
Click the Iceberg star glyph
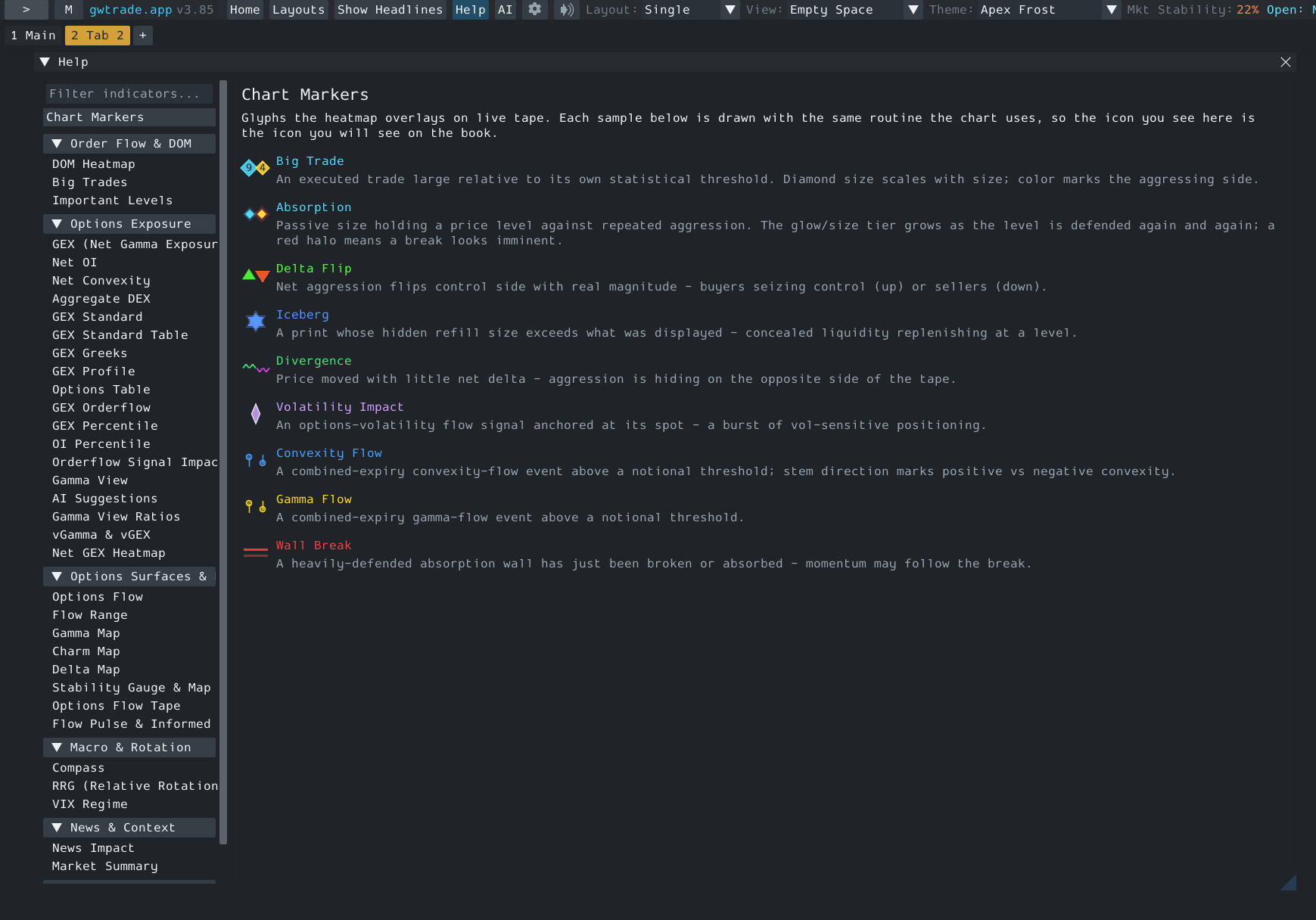point(256,322)
